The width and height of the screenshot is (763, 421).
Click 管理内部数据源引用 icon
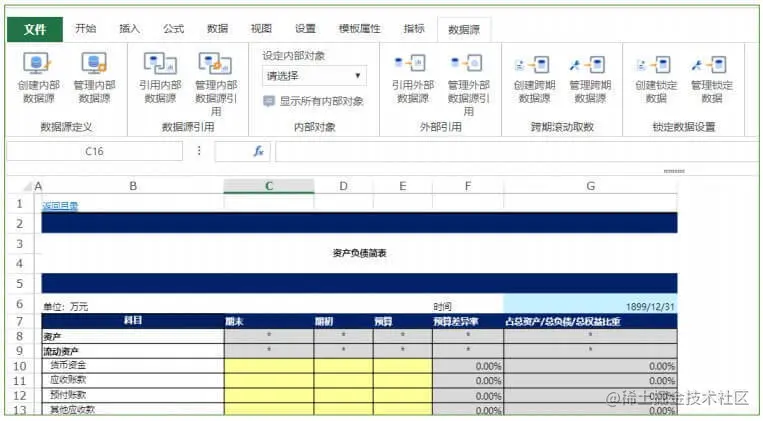coord(215,63)
